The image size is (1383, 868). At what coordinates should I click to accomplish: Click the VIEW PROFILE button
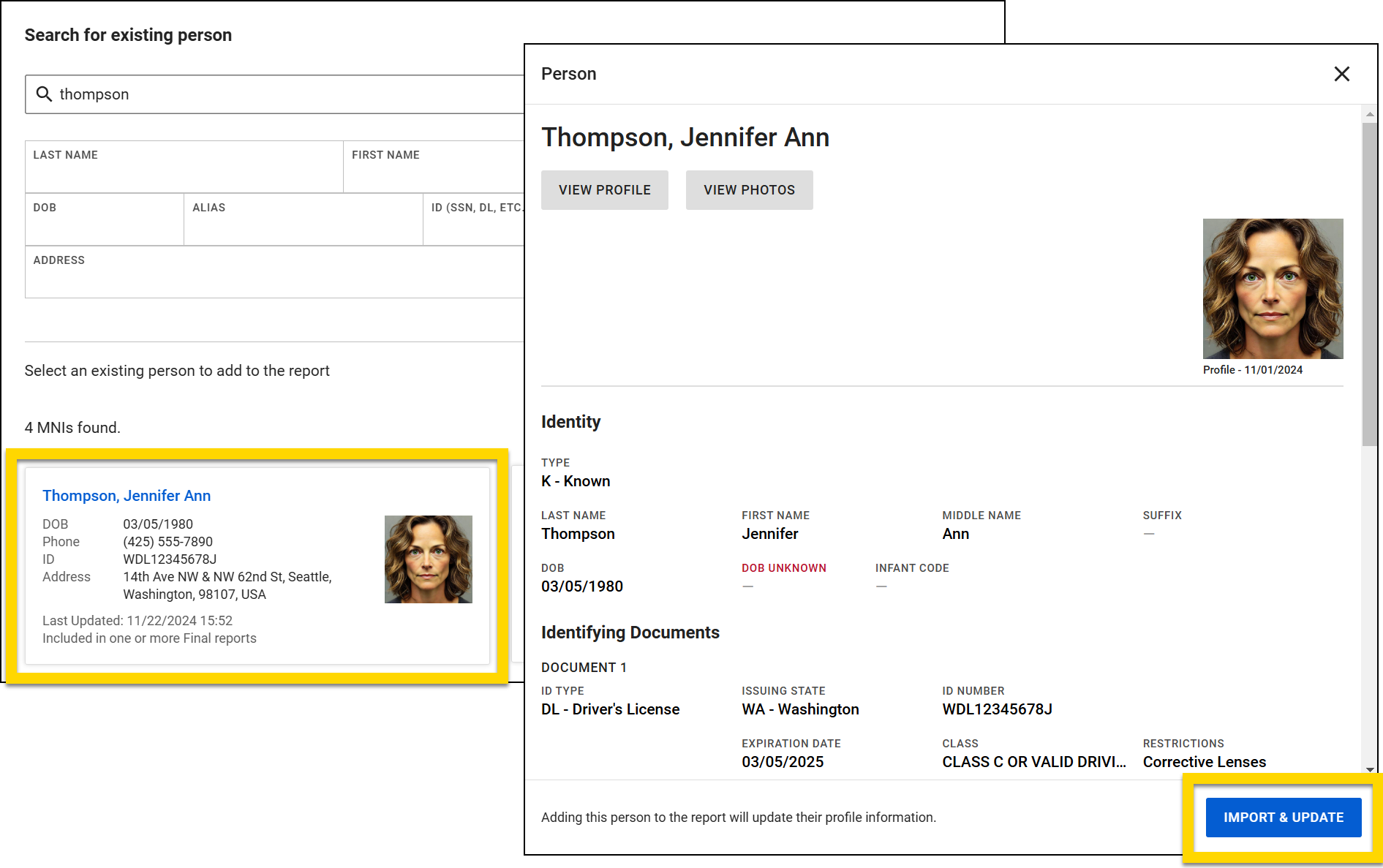(604, 189)
